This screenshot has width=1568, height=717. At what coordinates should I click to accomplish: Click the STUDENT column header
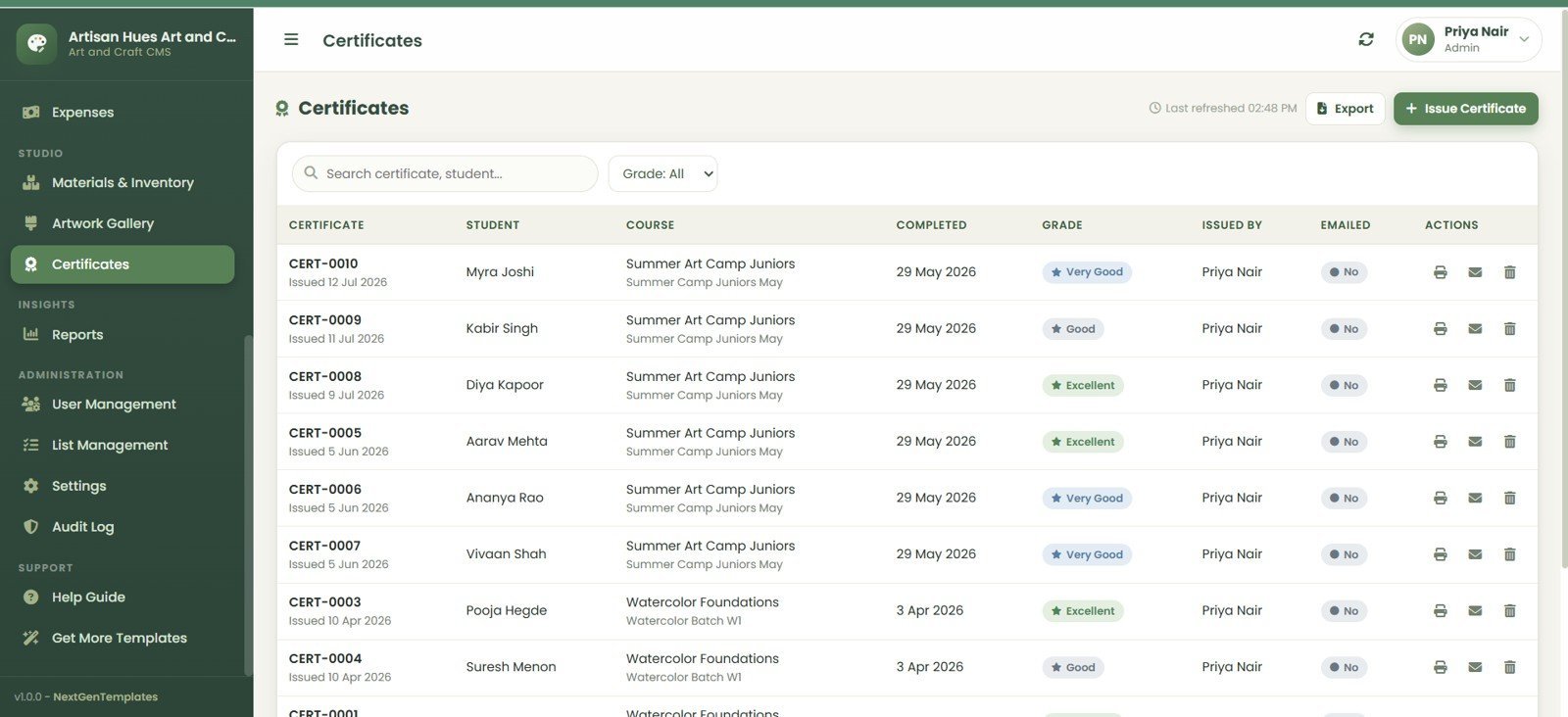[x=493, y=225]
